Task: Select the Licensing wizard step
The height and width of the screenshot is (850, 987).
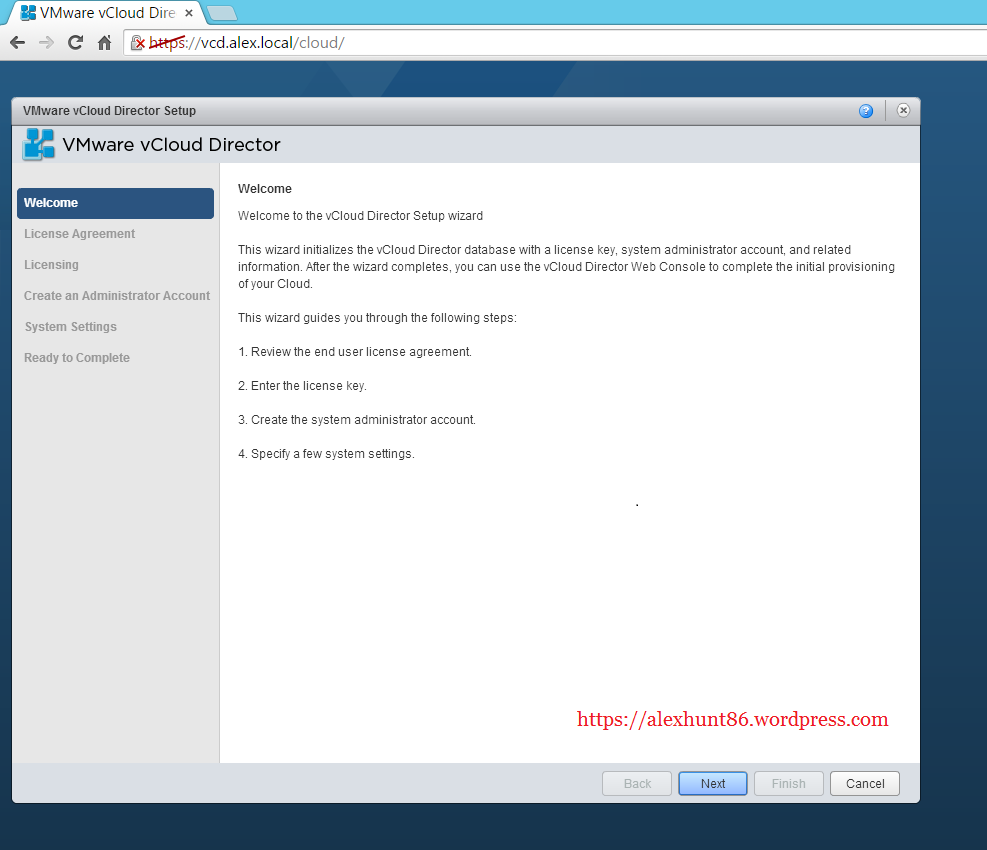Action: [51, 264]
